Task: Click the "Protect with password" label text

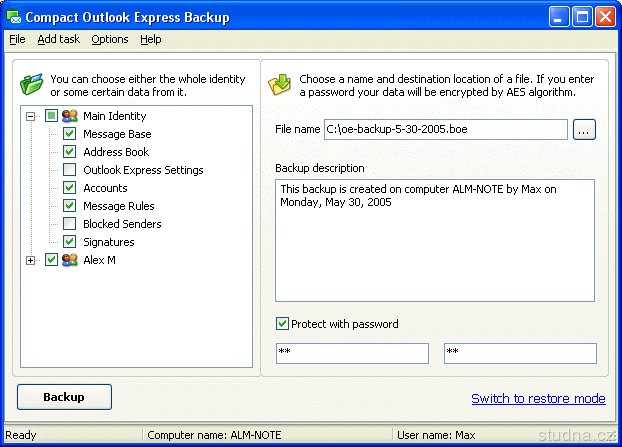Action: pos(345,324)
